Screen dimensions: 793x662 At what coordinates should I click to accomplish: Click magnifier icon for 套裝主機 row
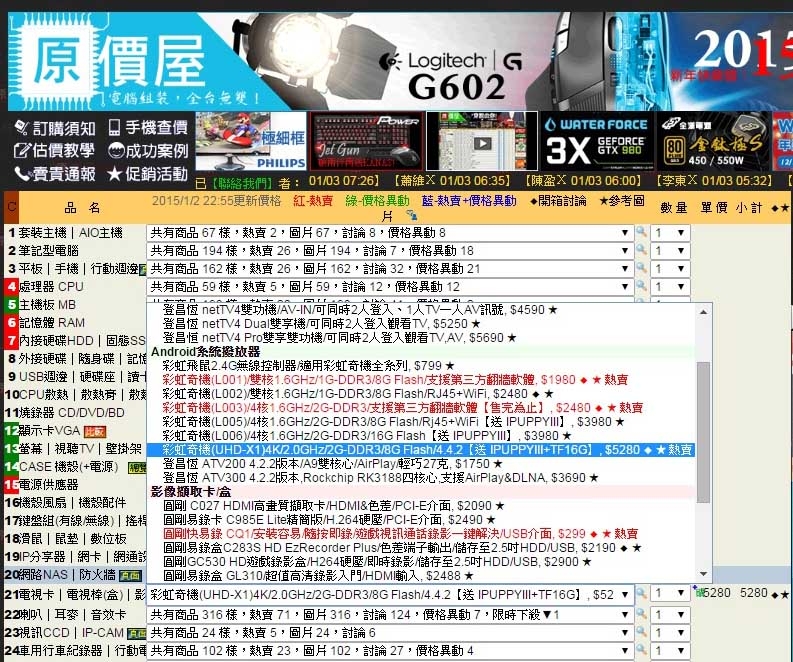(641, 232)
